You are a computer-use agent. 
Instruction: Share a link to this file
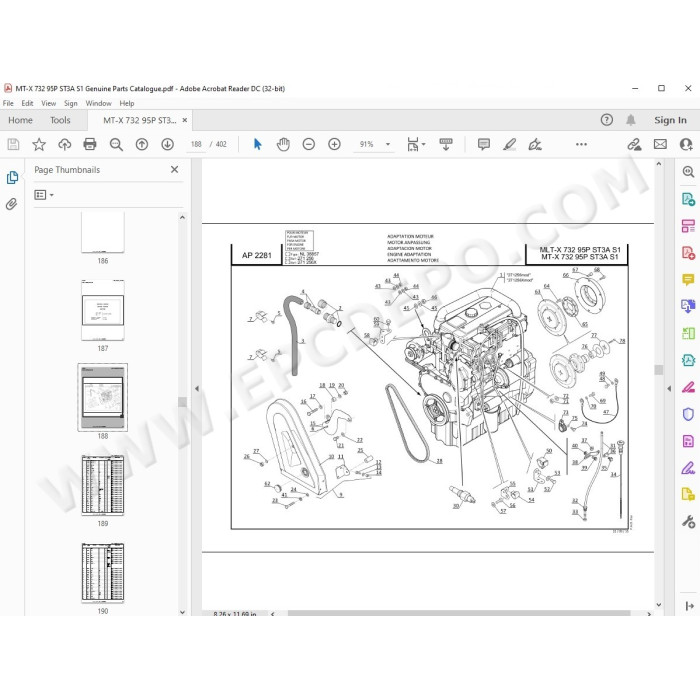point(634,144)
